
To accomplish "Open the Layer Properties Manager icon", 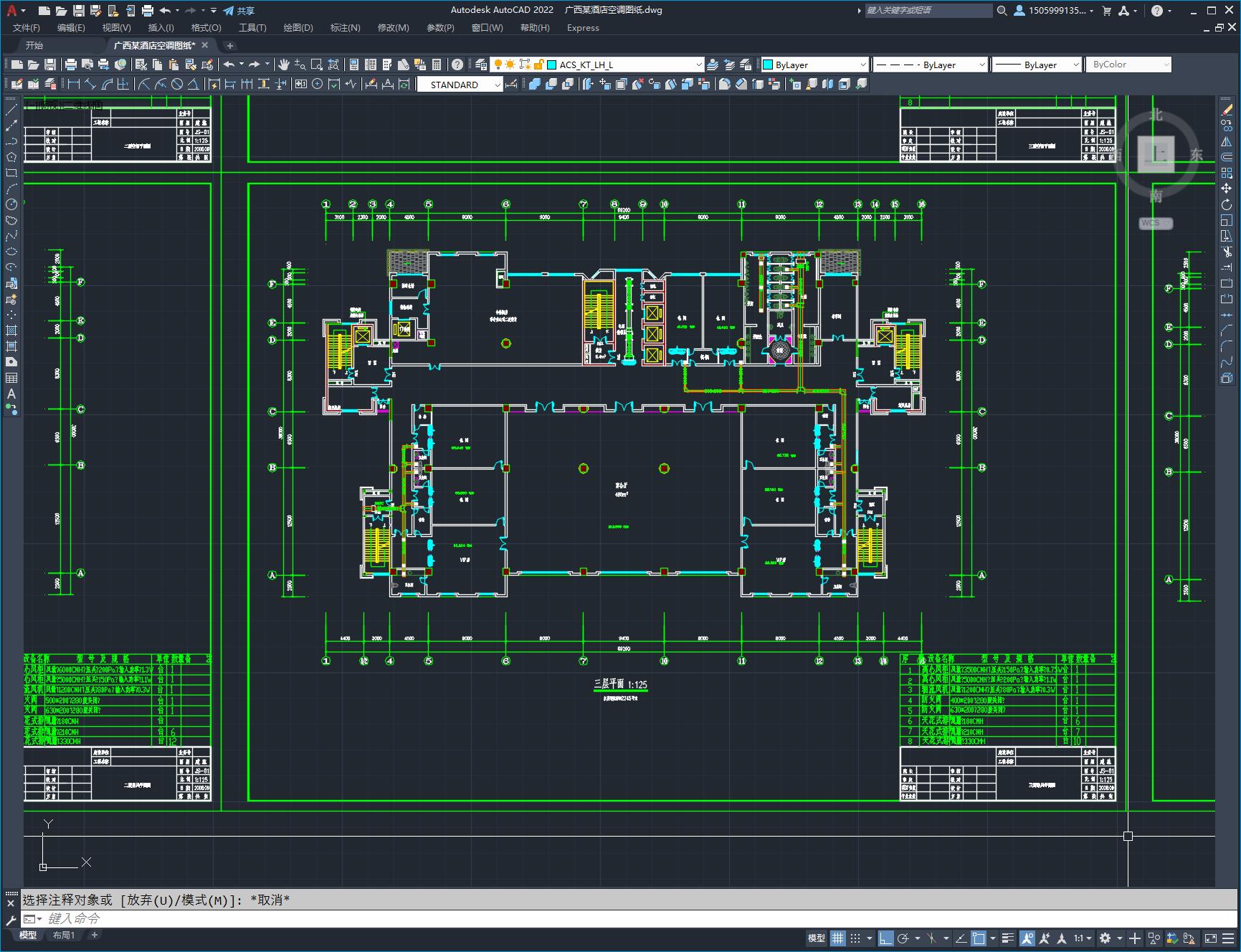I will [x=481, y=65].
